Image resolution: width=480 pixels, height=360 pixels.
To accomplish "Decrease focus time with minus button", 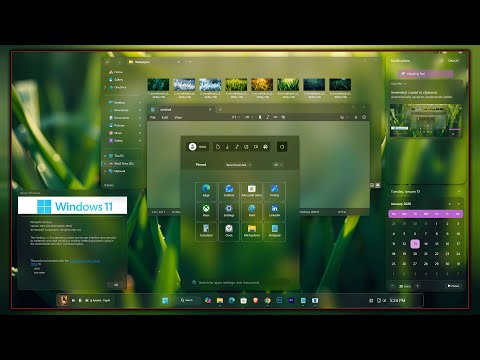I will [x=393, y=286].
